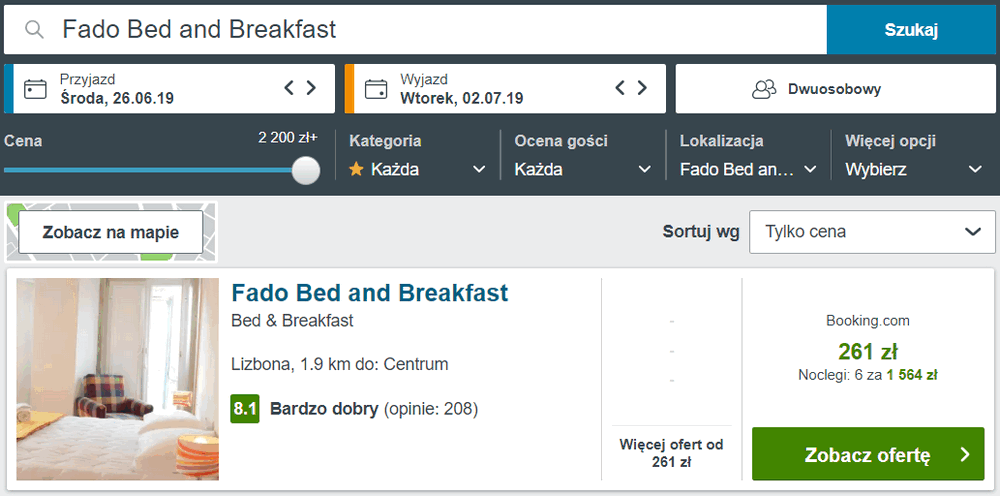Open the Sortuj wg Tylko cena combo box

tap(872, 231)
